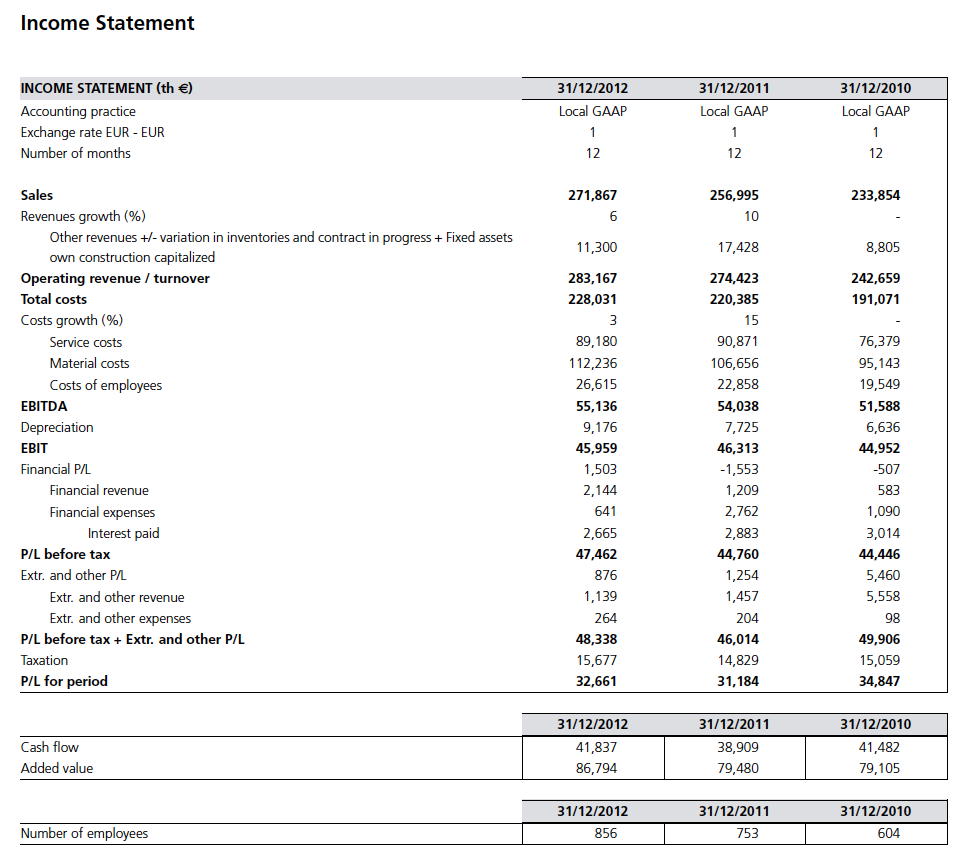Select the Costs of employees label
The width and height of the screenshot is (965, 856).
106,385
